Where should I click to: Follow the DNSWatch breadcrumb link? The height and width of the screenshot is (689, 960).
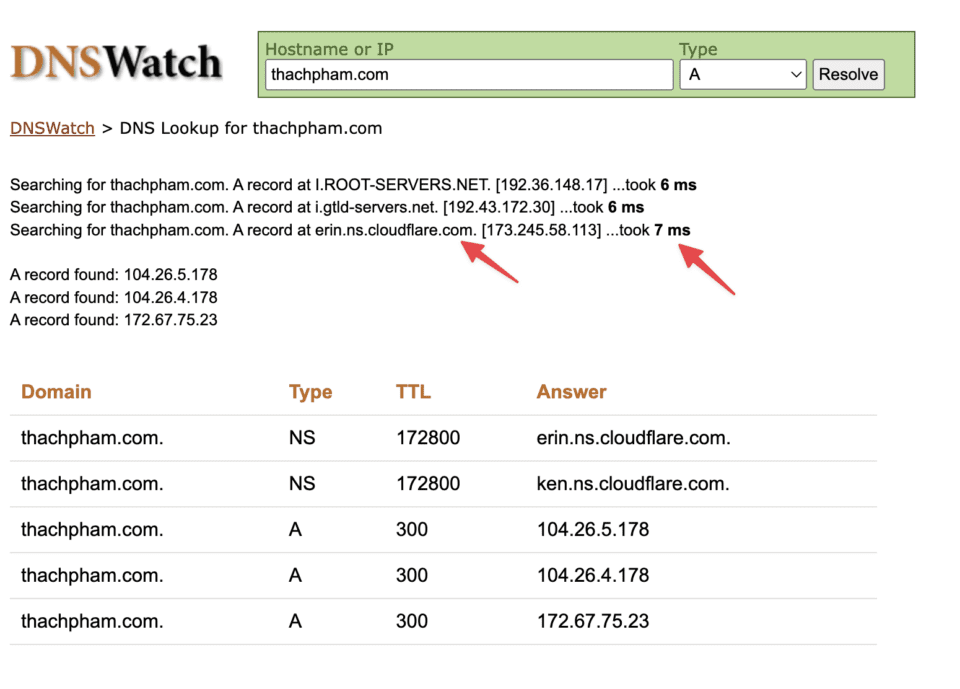coord(52,128)
